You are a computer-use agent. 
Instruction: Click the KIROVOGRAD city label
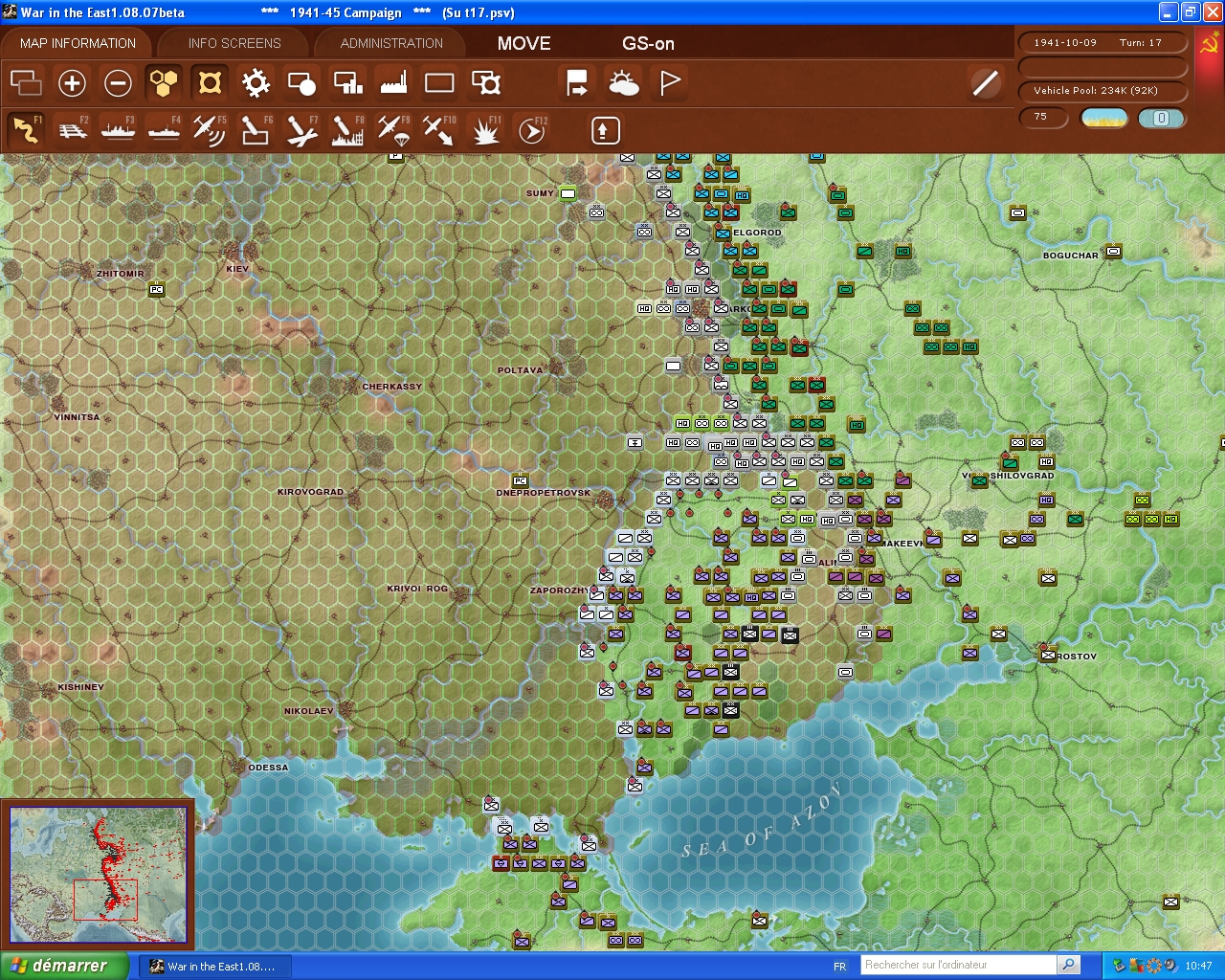coord(310,492)
